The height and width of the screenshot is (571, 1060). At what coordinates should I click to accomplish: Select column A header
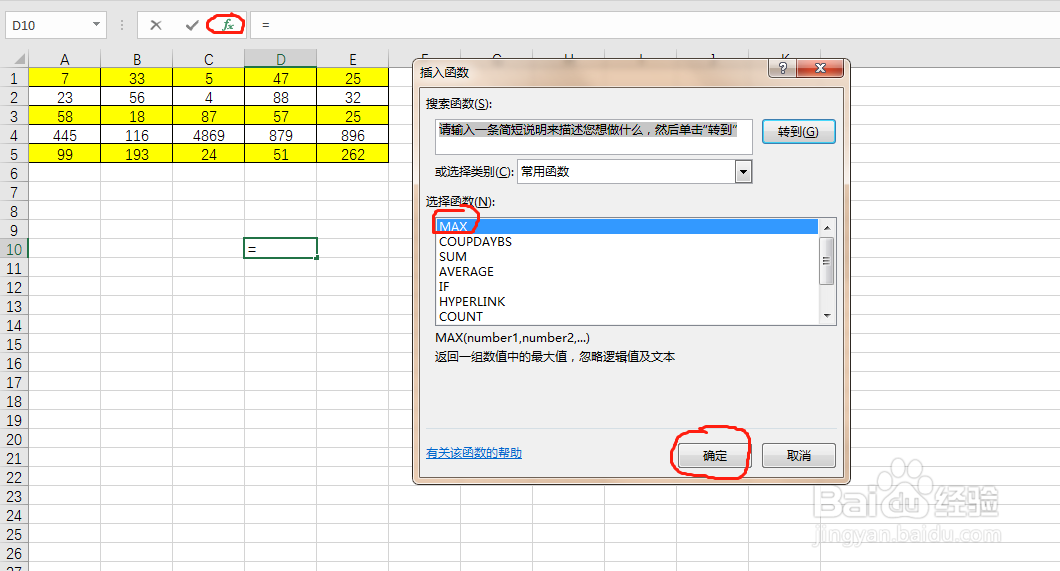65,59
